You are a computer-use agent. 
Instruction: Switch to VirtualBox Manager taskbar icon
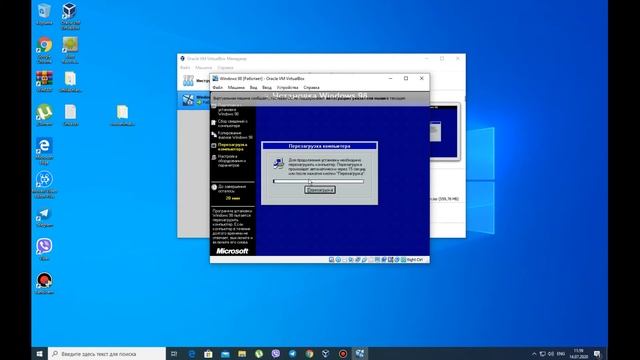(326, 353)
